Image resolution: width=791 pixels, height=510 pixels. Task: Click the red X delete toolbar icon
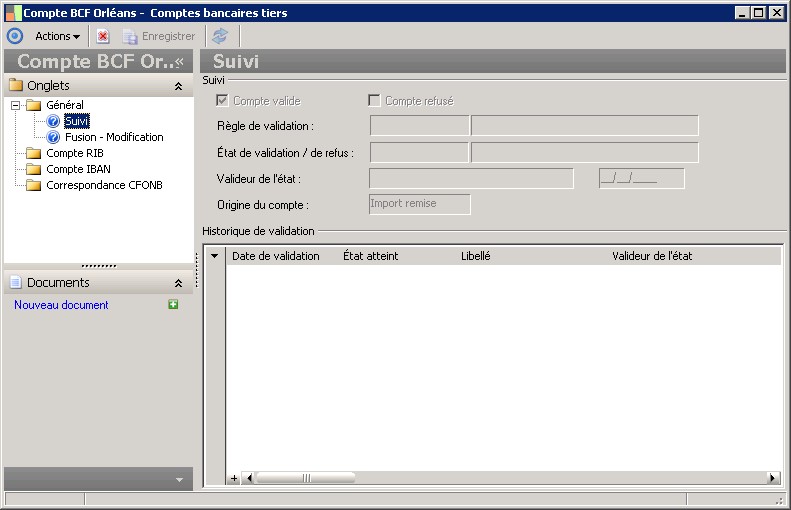click(x=103, y=36)
